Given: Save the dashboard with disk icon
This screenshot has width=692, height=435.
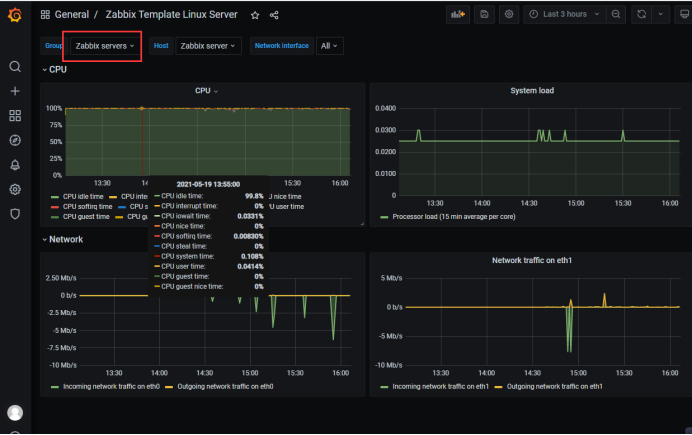Looking at the screenshot, I should tap(484, 15).
